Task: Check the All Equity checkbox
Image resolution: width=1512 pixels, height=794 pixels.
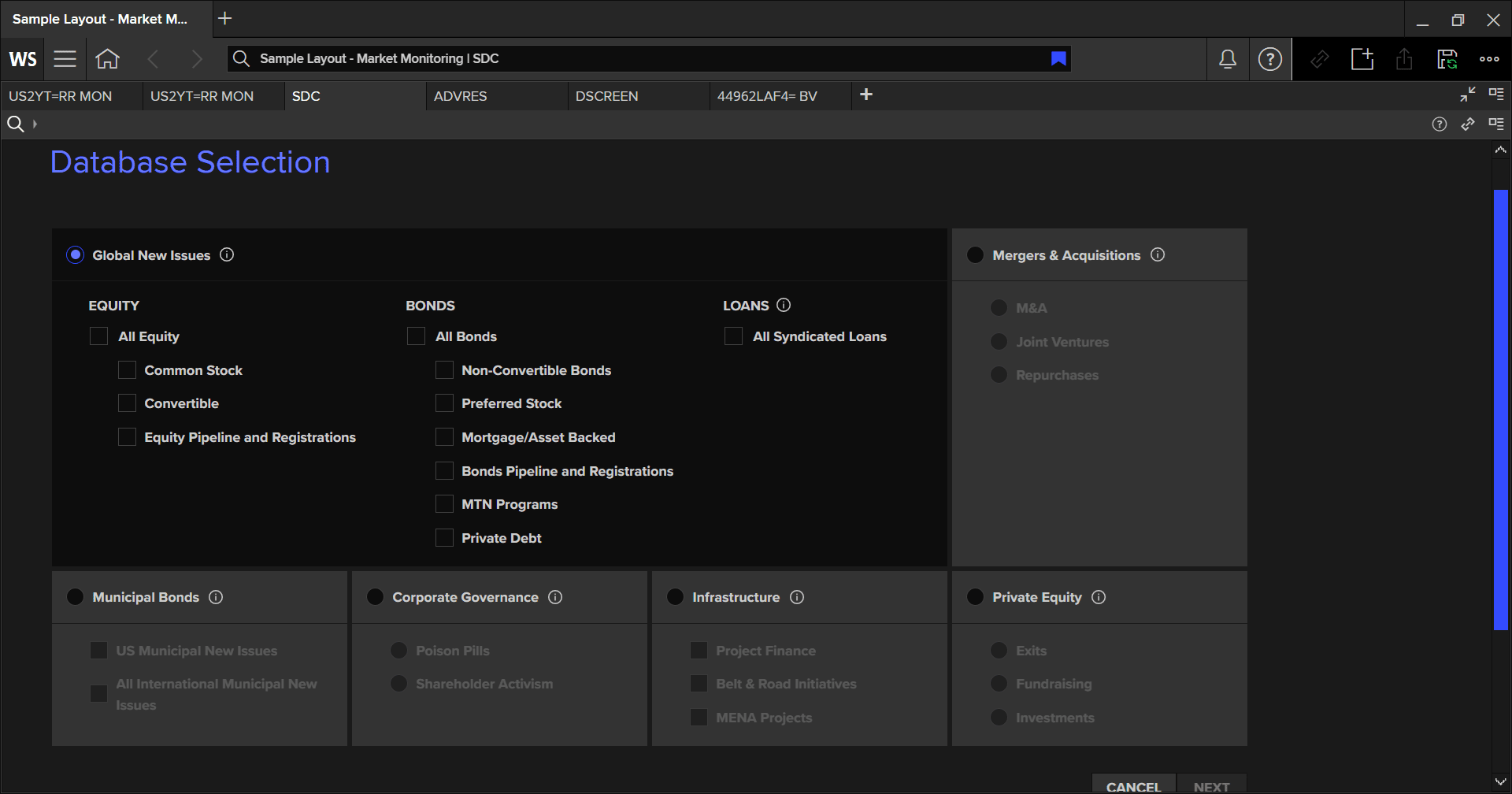Action: 98,336
